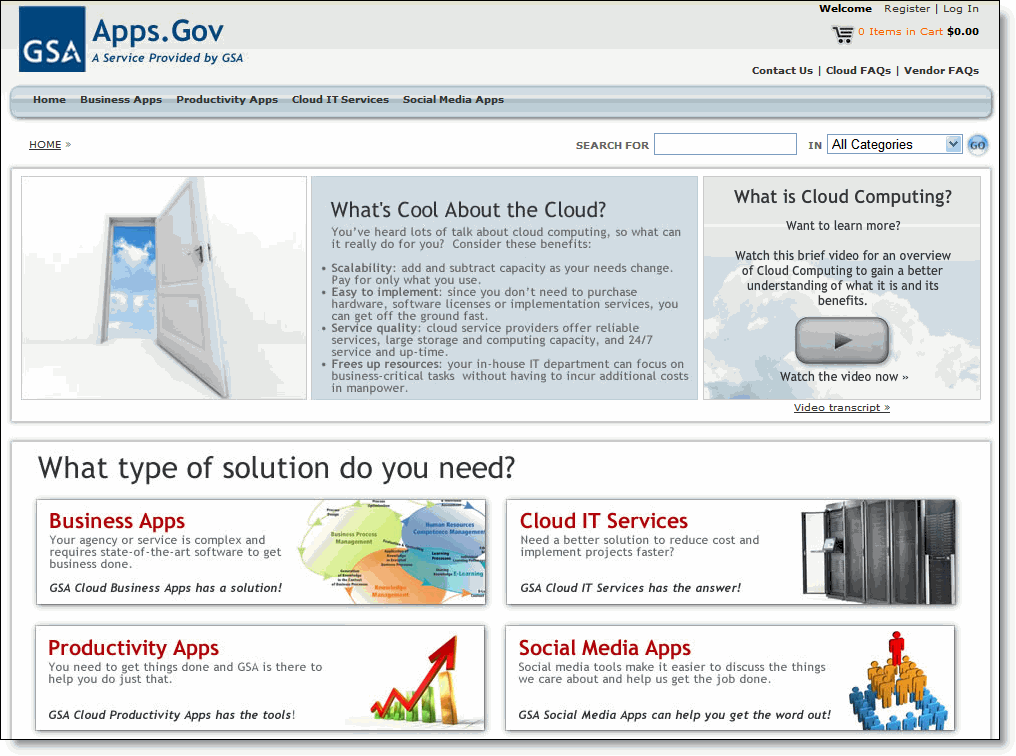Image resolution: width=1016 pixels, height=756 pixels.
Task: Open the Productivity Apps menu item
Action: click(227, 100)
